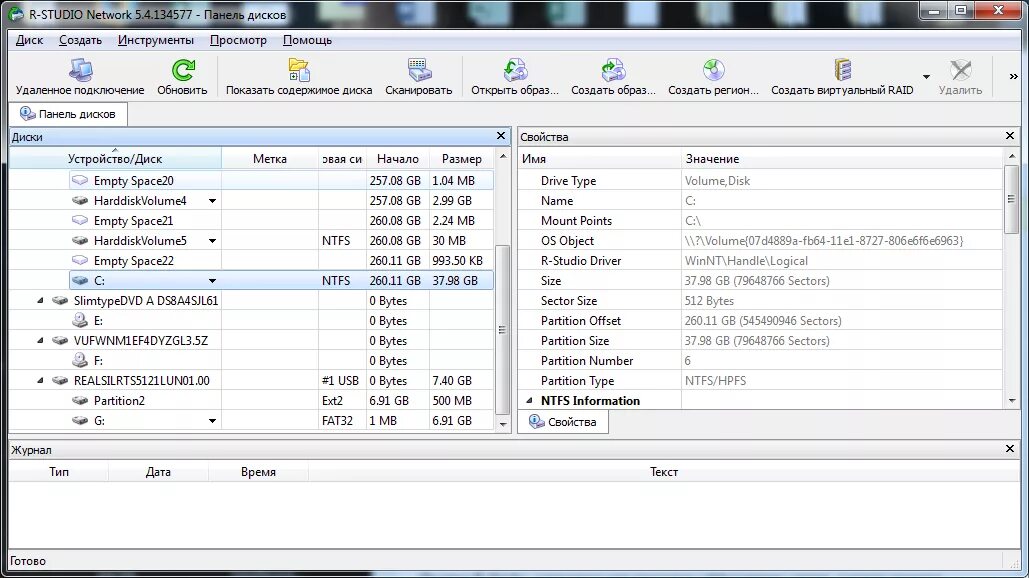Click the Empty Space21 drive icon
This screenshot has height=578, width=1029.
coord(80,220)
